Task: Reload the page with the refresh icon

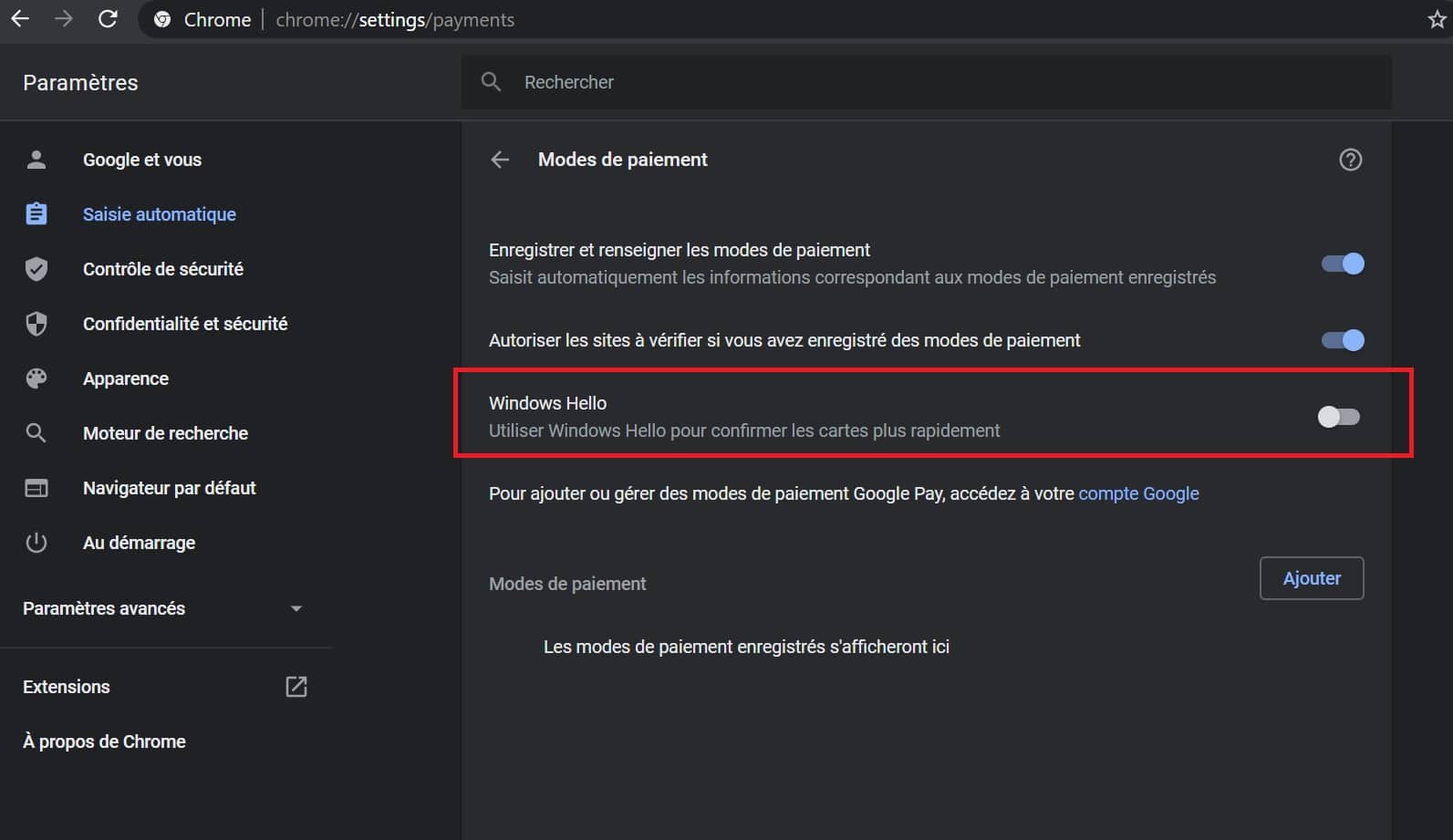Action: [x=108, y=19]
